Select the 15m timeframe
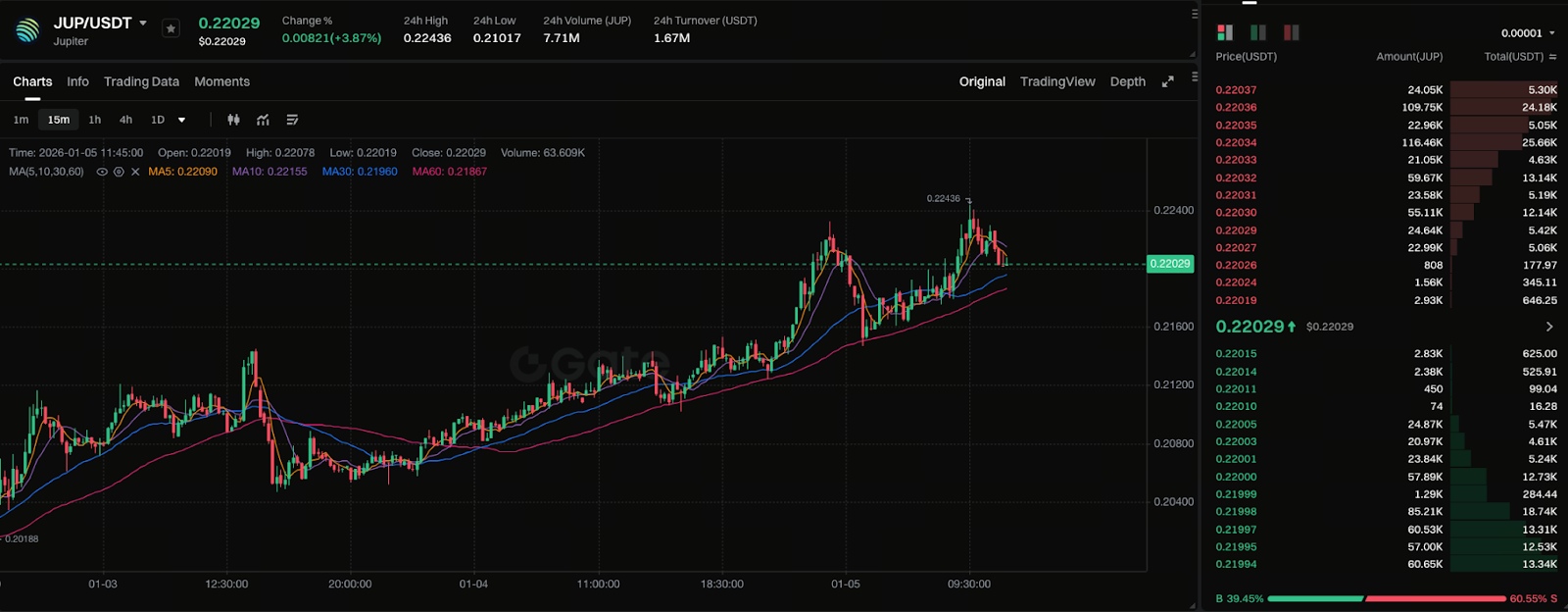Image resolution: width=1568 pixels, height=612 pixels. pyautogui.click(x=59, y=120)
